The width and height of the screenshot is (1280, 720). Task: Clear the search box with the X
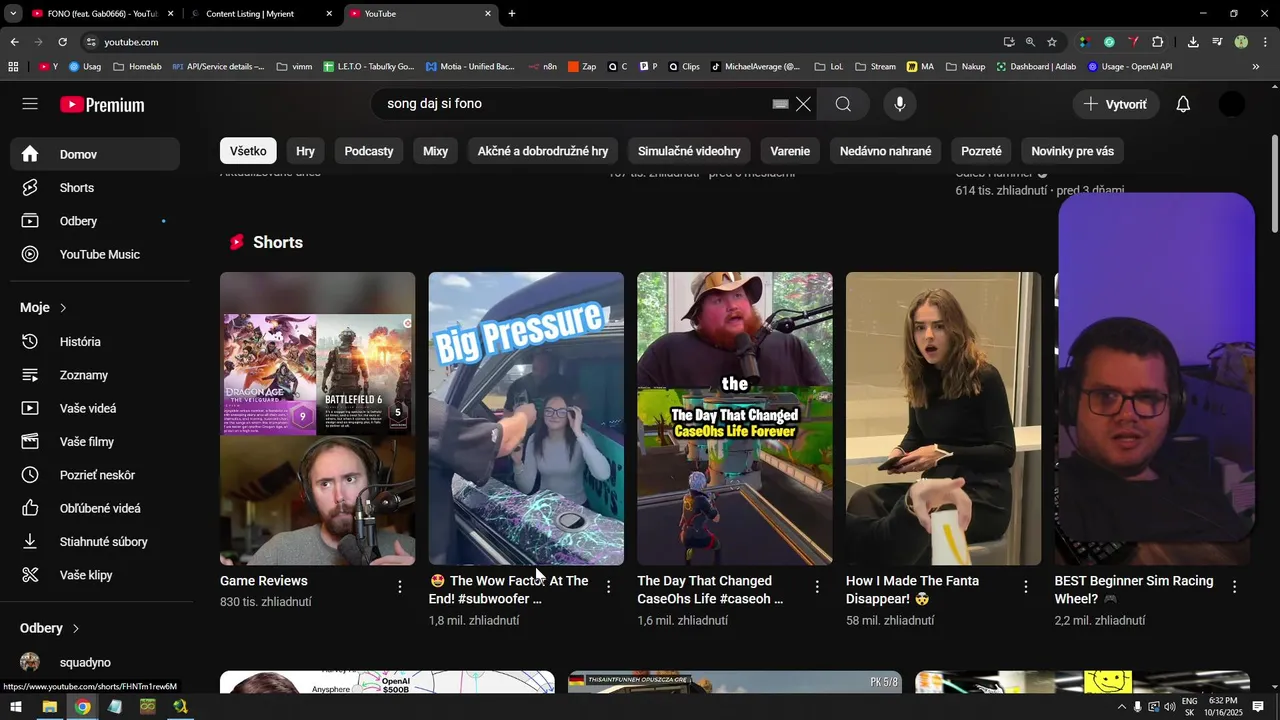(x=803, y=104)
